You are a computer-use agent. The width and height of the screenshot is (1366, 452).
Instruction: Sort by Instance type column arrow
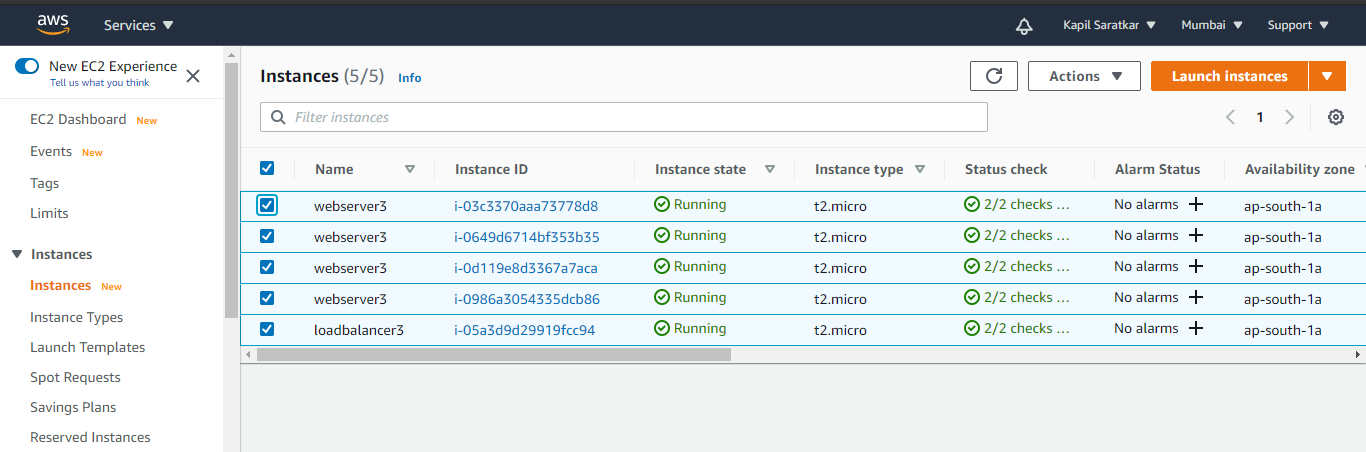tap(920, 170)
